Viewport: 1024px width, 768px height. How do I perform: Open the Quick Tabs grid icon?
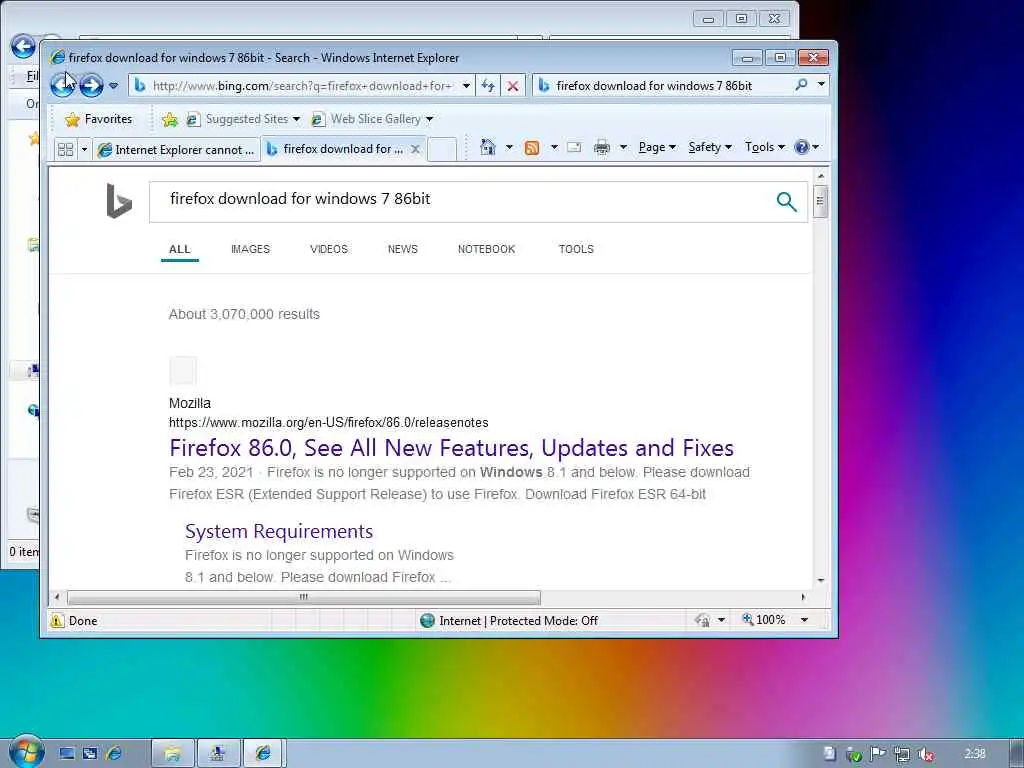pos(65,150)
